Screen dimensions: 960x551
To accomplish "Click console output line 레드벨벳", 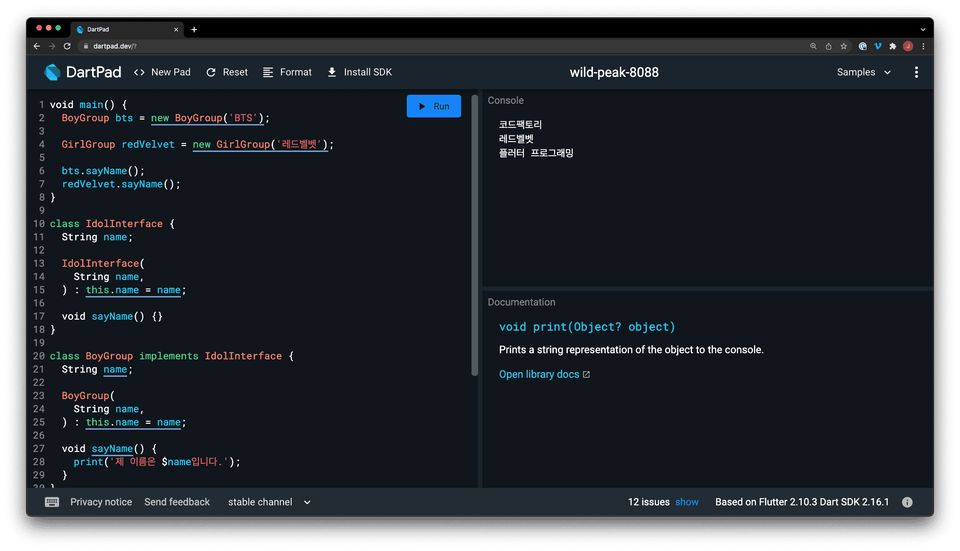I will 516,139.
